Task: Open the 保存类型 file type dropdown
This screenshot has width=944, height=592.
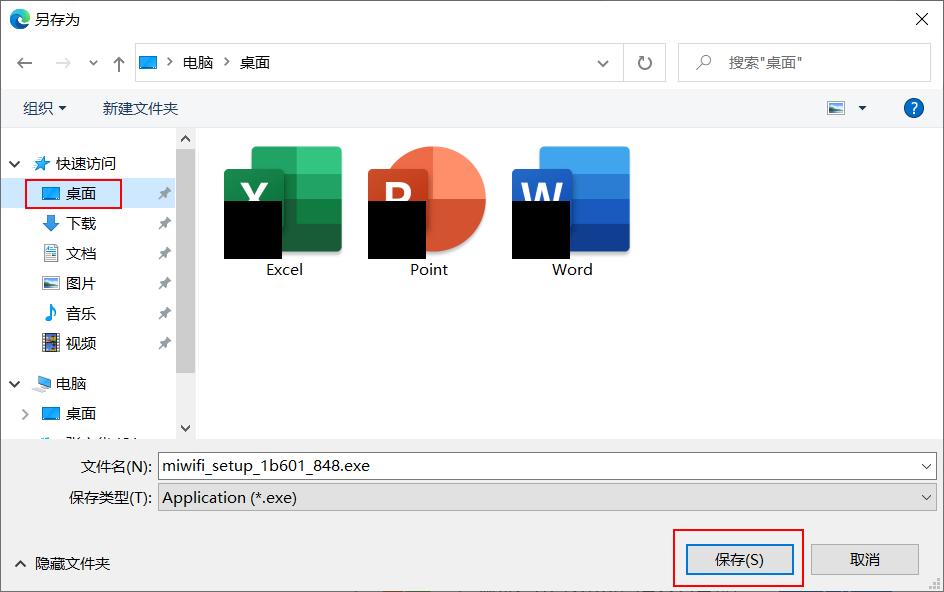Action: coord(925,497)
